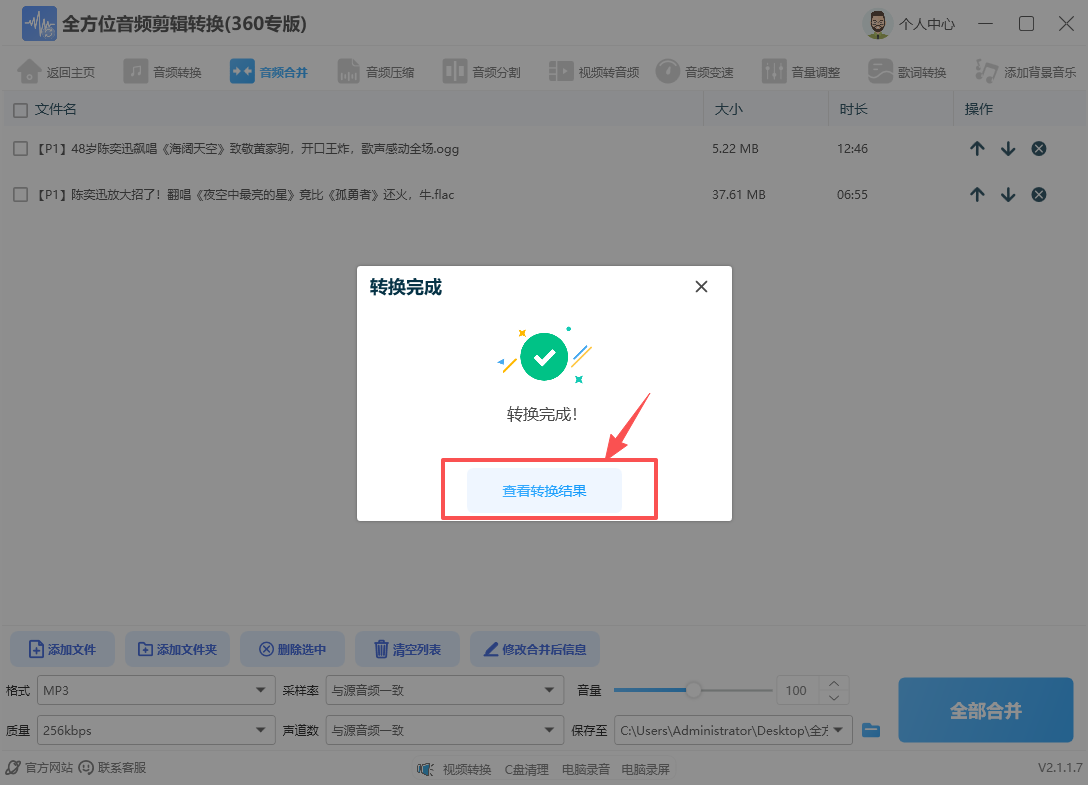Expand the 格式 MP3 dropdown
The width and height of the screenshot is (1088, 785).
[x=155, y=690]
